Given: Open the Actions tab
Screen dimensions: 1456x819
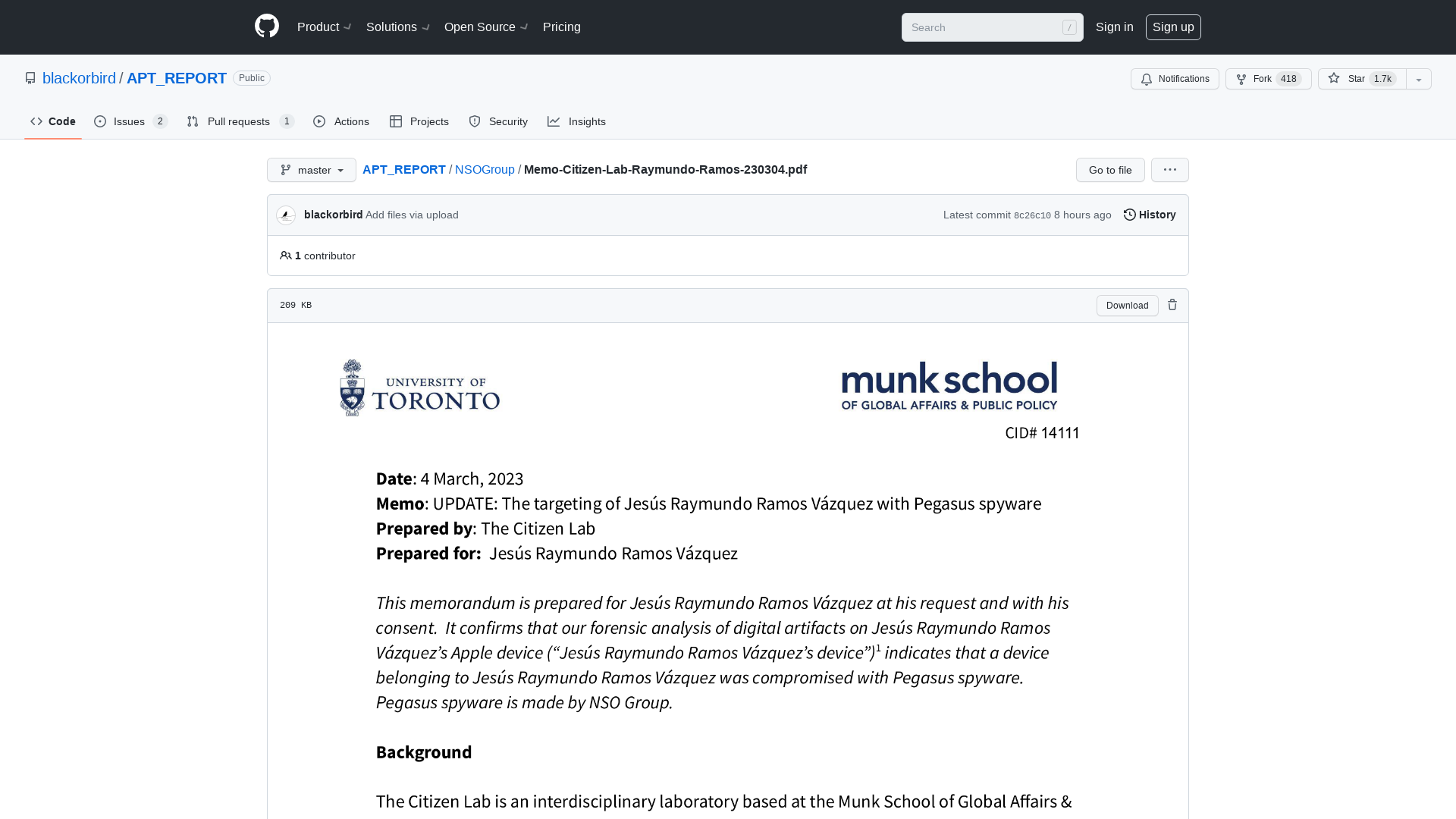Looking at the screenshot, I should [x=341, y=121].
